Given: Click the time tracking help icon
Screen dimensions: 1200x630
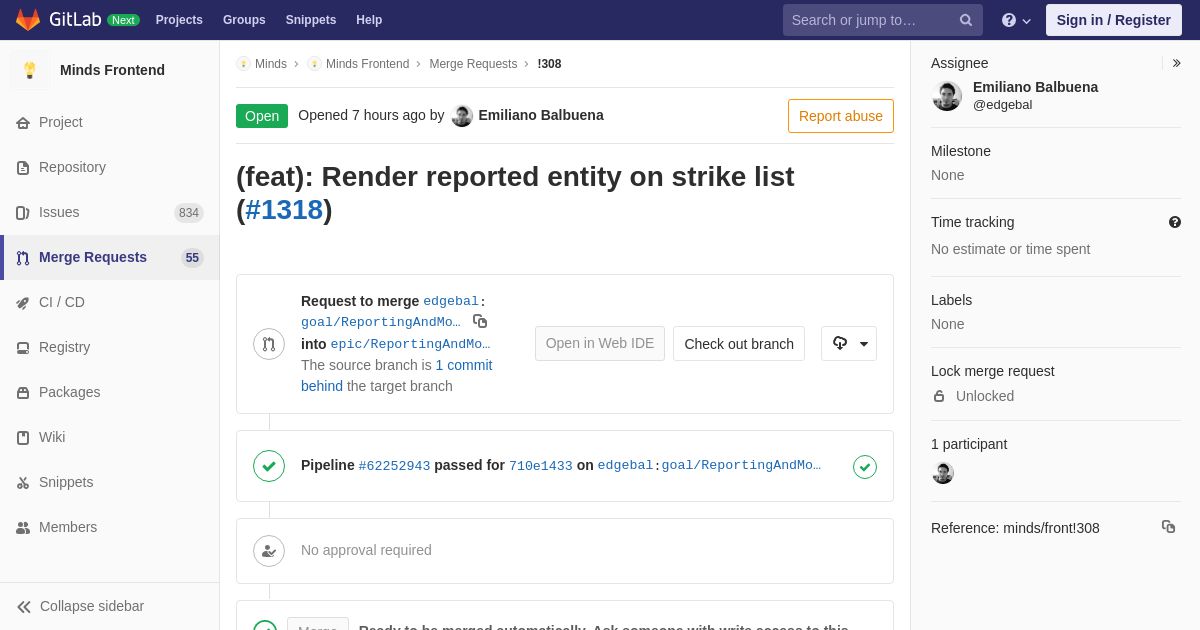Looking at the screenshot, I should point(1175,222).
